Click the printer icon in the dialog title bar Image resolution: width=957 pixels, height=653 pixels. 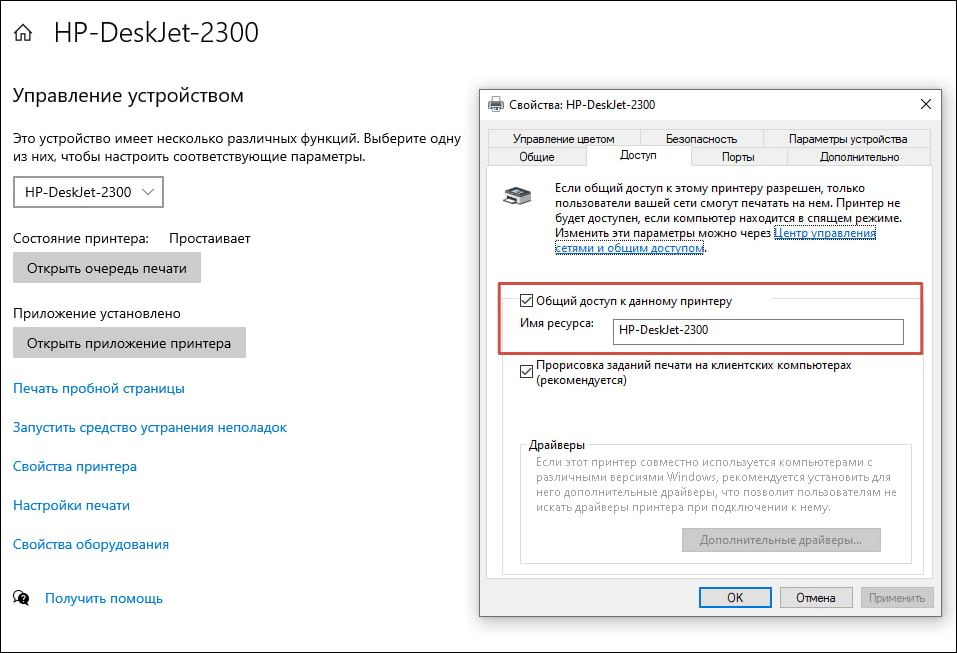(495, 104)
